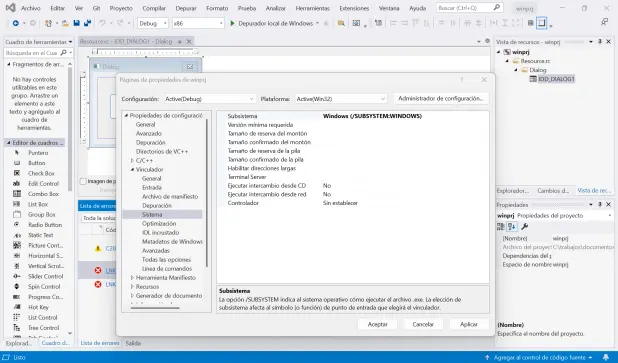Image resolution: width=618 pixels, height=363 pixels.
Task: Select Optimización in the property tree
Action: (159, 223)
